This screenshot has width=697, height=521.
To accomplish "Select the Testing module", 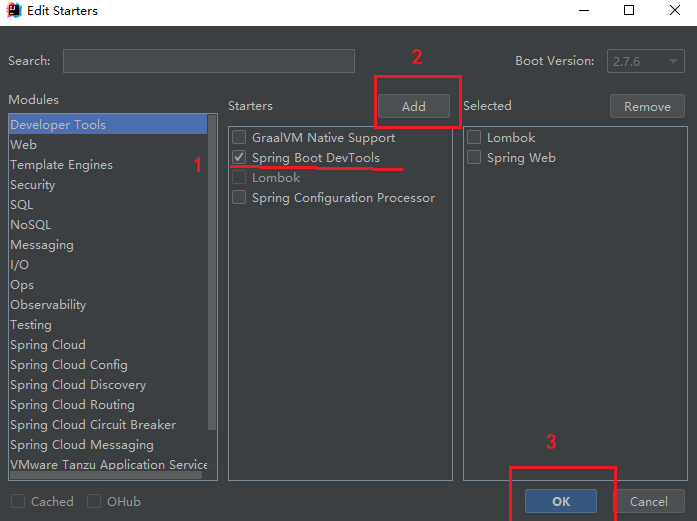I will pyautogui.click(x=108, y=325).
